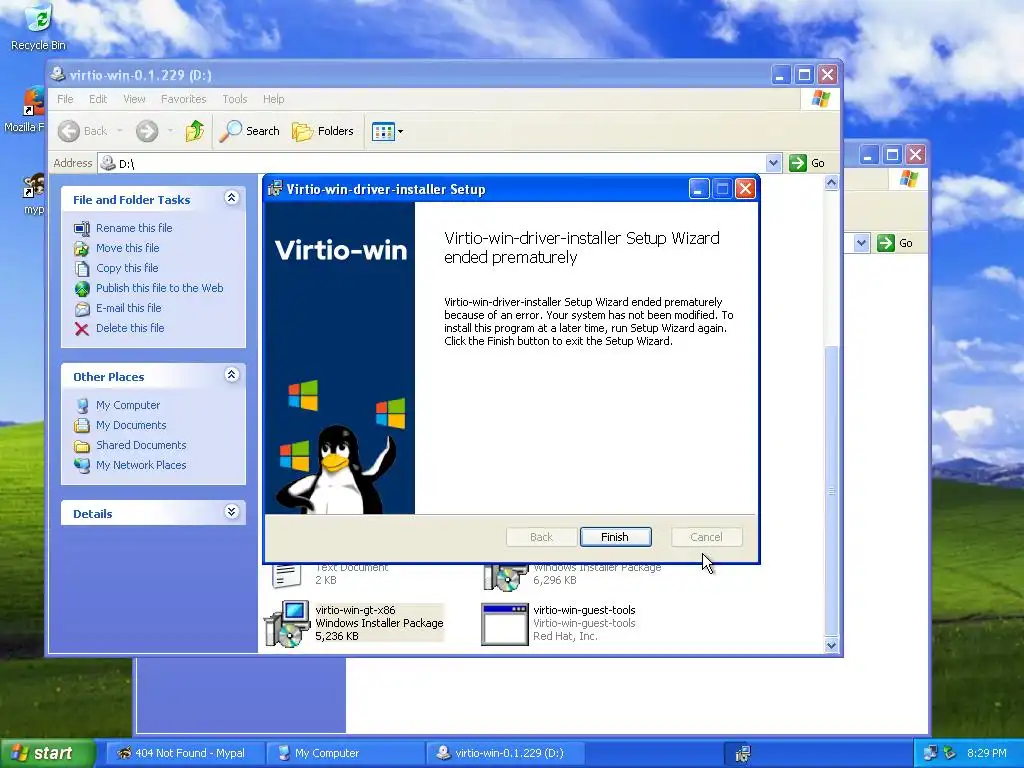This screenshot has width=1024, height=768.
Task: Click the virtio-win-gt-x86 file name
Action: [x=355, y=610]
